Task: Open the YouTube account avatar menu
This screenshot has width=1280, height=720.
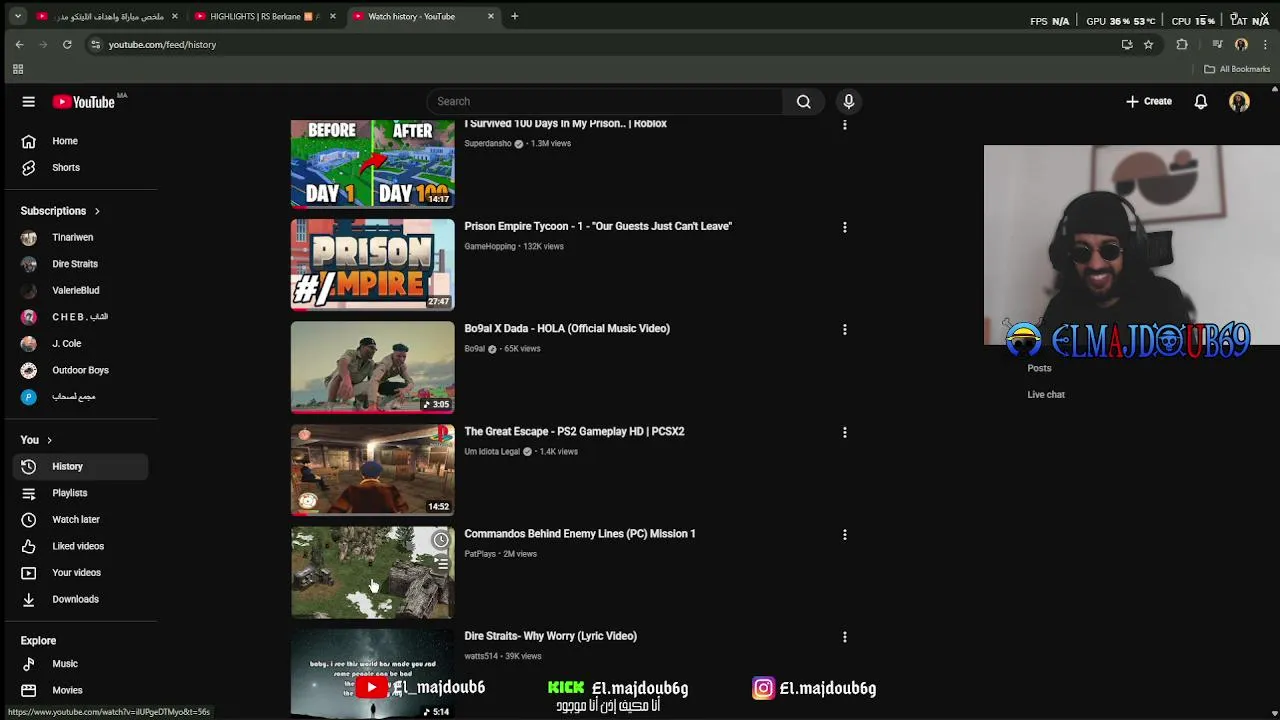Action: [x=1239, y=101]
